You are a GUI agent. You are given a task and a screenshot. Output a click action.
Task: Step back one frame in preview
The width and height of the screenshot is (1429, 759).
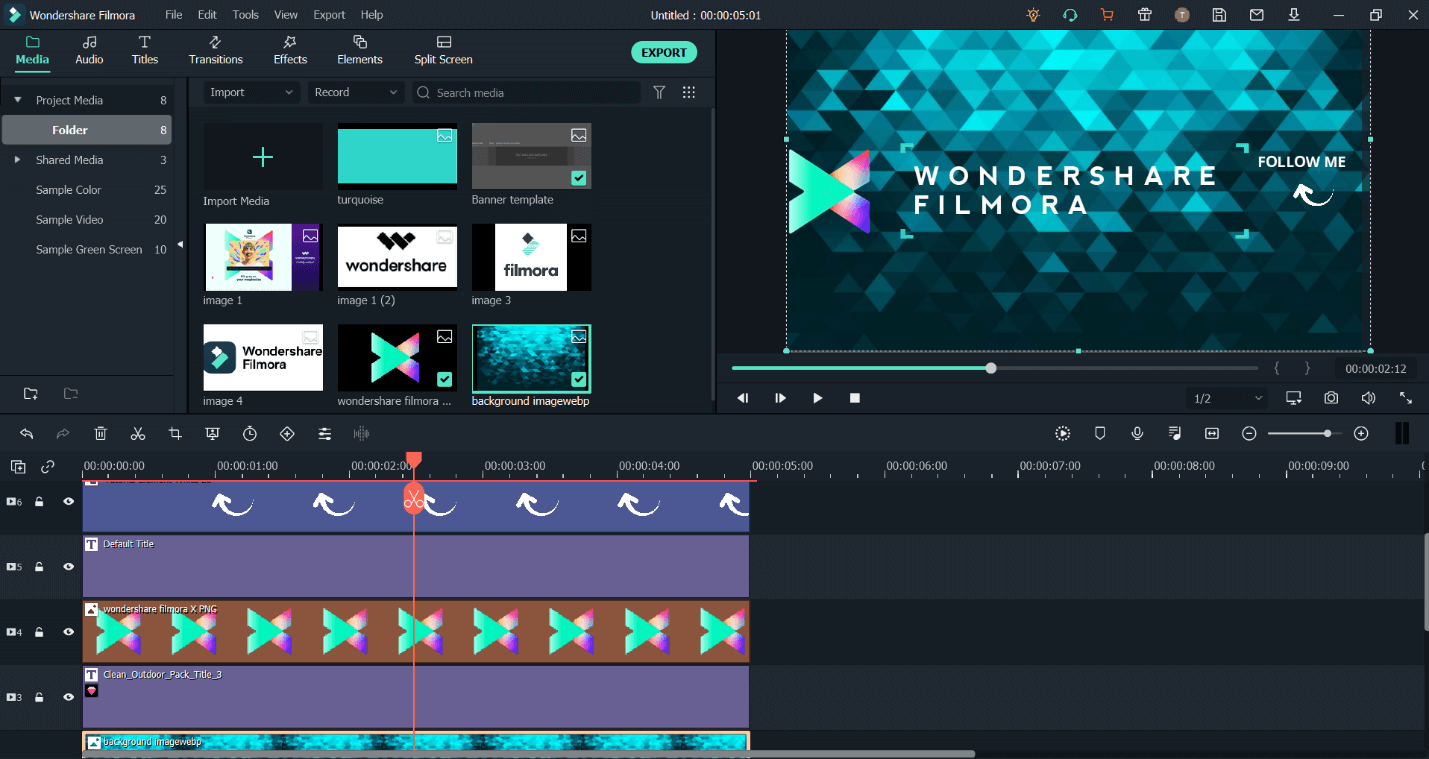click(743, 398)
